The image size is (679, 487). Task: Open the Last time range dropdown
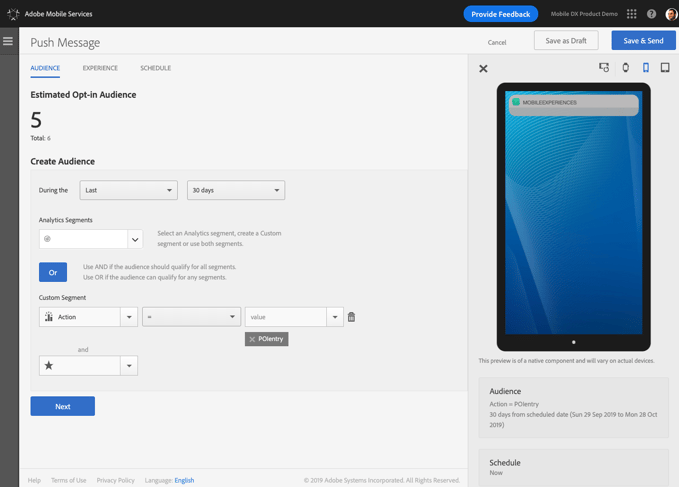pyautogui.click(x=129, y=190)
